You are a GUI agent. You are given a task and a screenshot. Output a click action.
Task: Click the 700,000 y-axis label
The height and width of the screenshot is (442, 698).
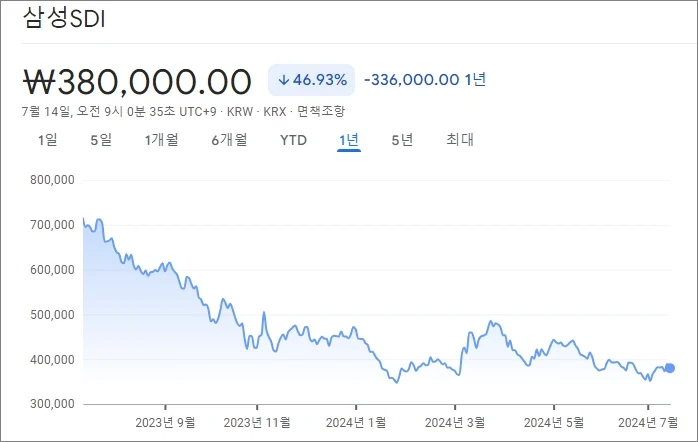tap(52, 225)
